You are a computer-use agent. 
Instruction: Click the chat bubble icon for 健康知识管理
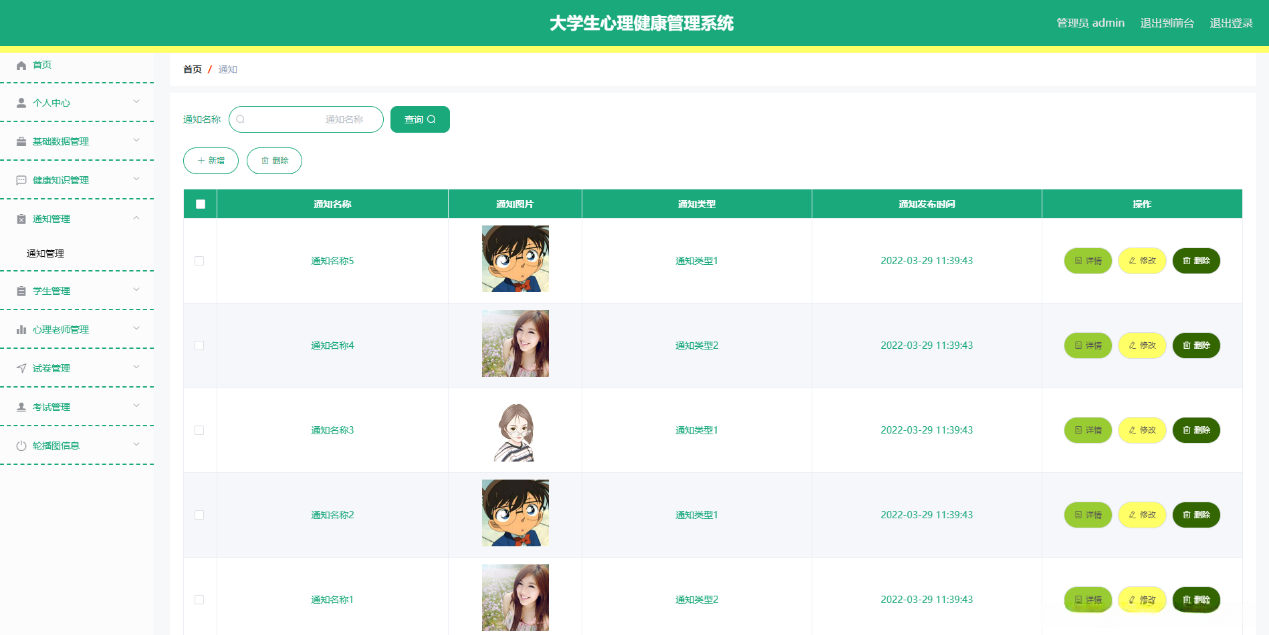click(x=21, y=181)
